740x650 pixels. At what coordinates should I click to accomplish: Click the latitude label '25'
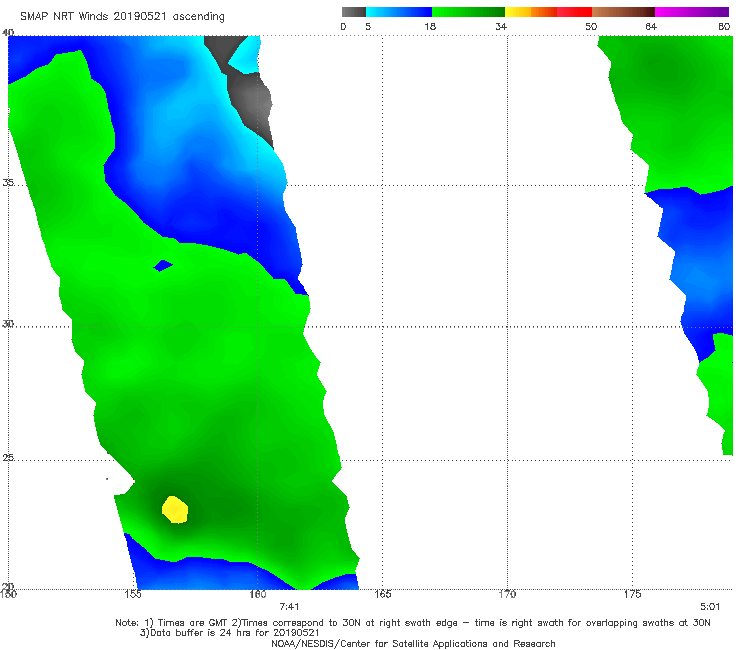(x=8, y=458)
